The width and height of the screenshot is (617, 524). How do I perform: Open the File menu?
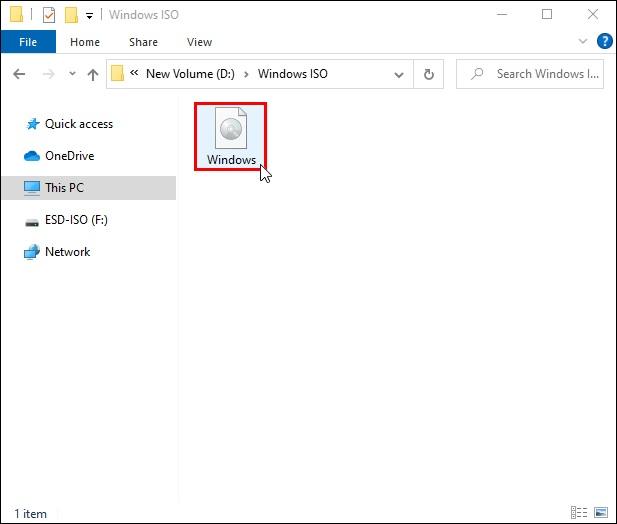(27, 42)
